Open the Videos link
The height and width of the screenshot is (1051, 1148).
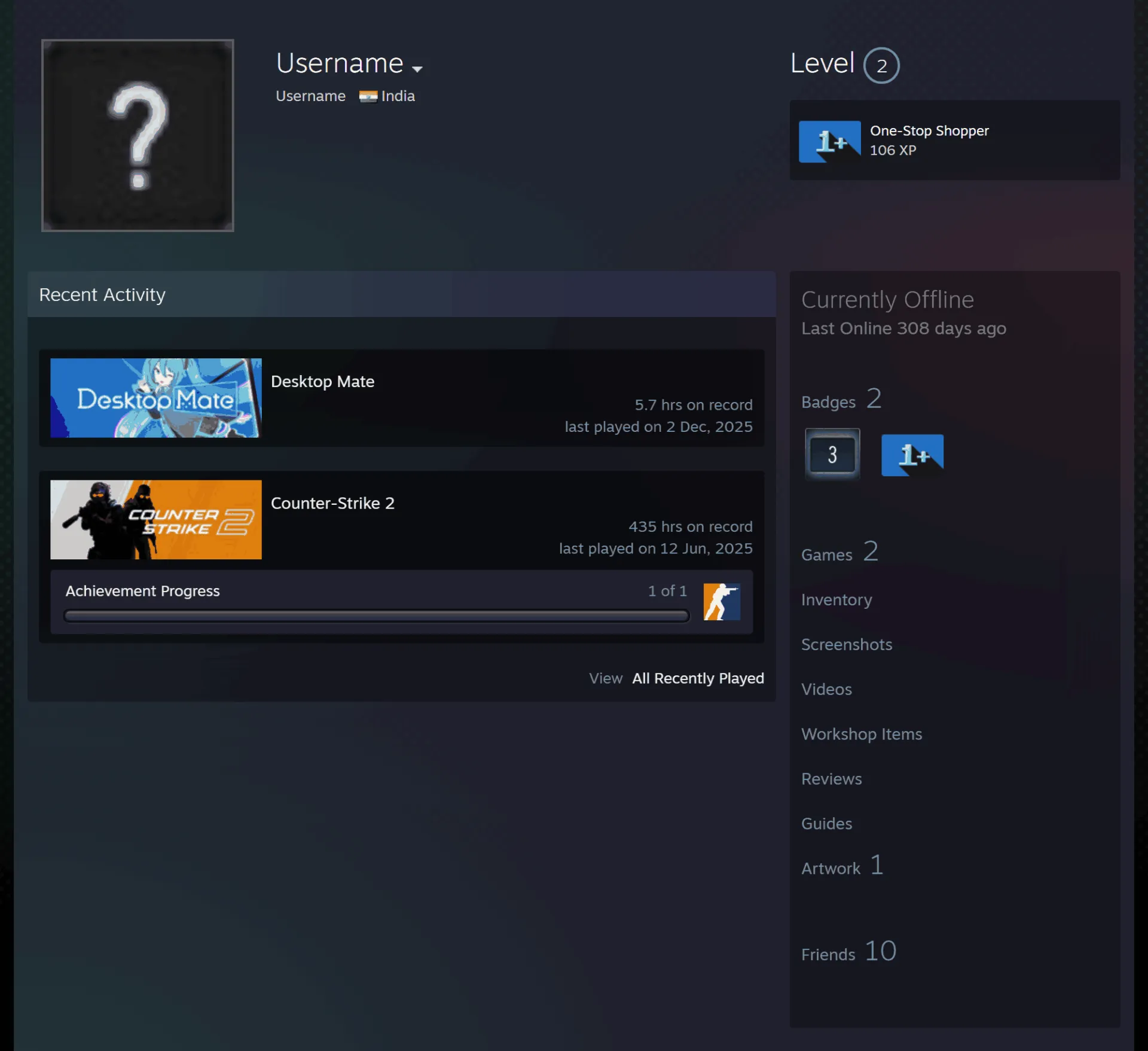(826, 689)
